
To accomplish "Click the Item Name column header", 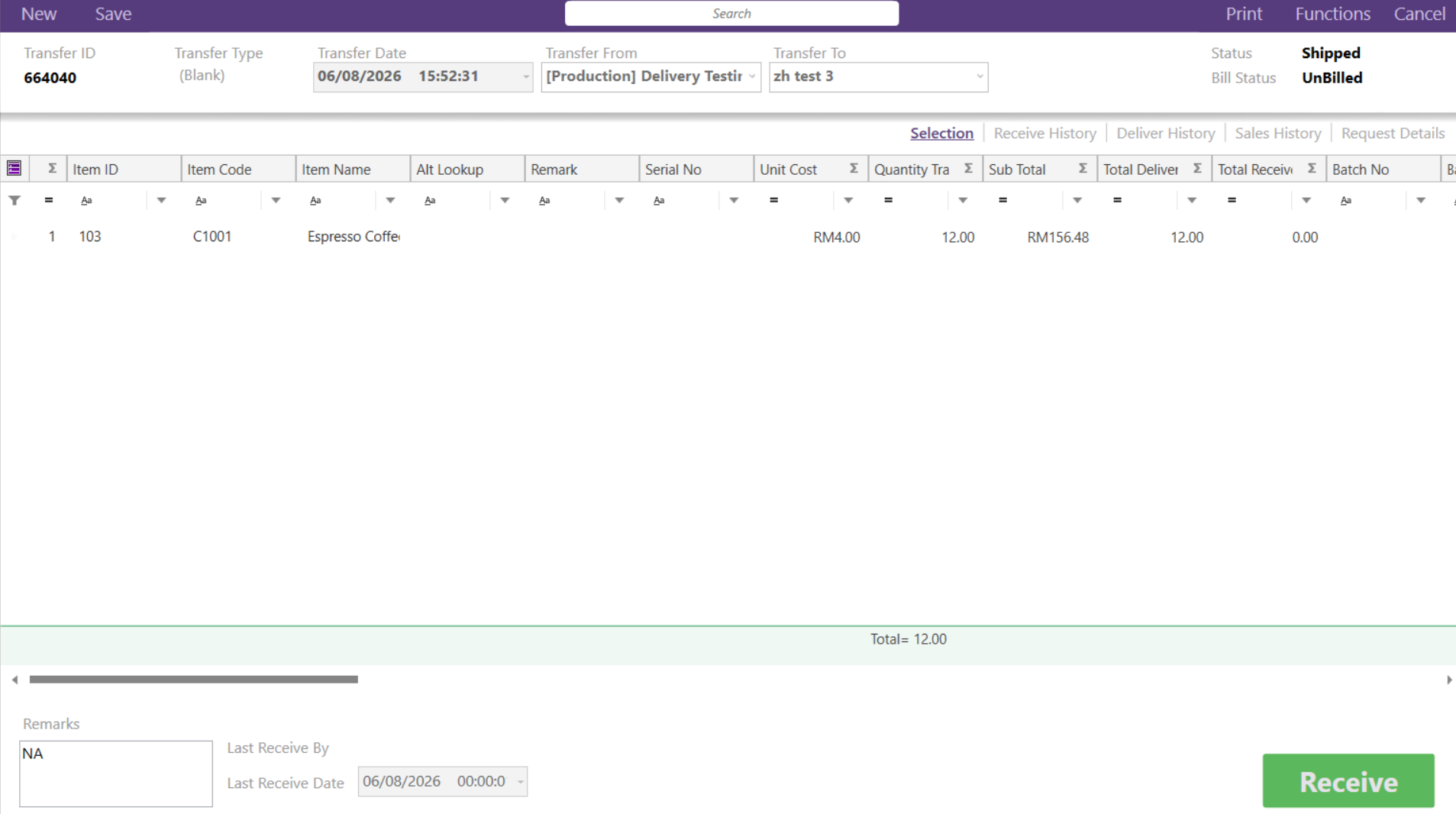I will [x=353, y=169].
